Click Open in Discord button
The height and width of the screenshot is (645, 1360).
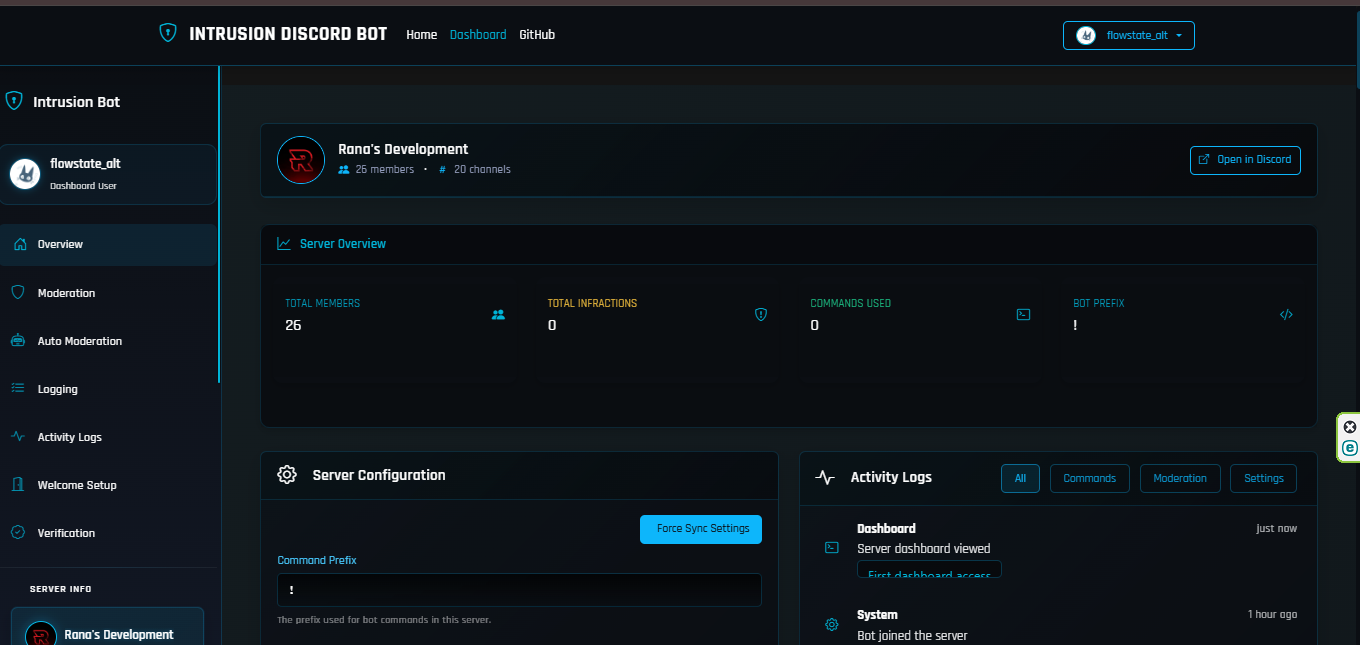pos(1245,160)
